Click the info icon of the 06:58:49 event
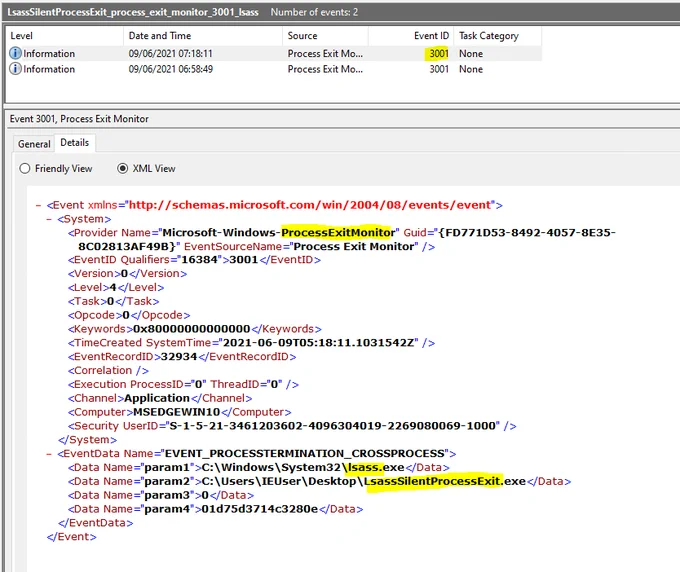 [x=15, y=69]
